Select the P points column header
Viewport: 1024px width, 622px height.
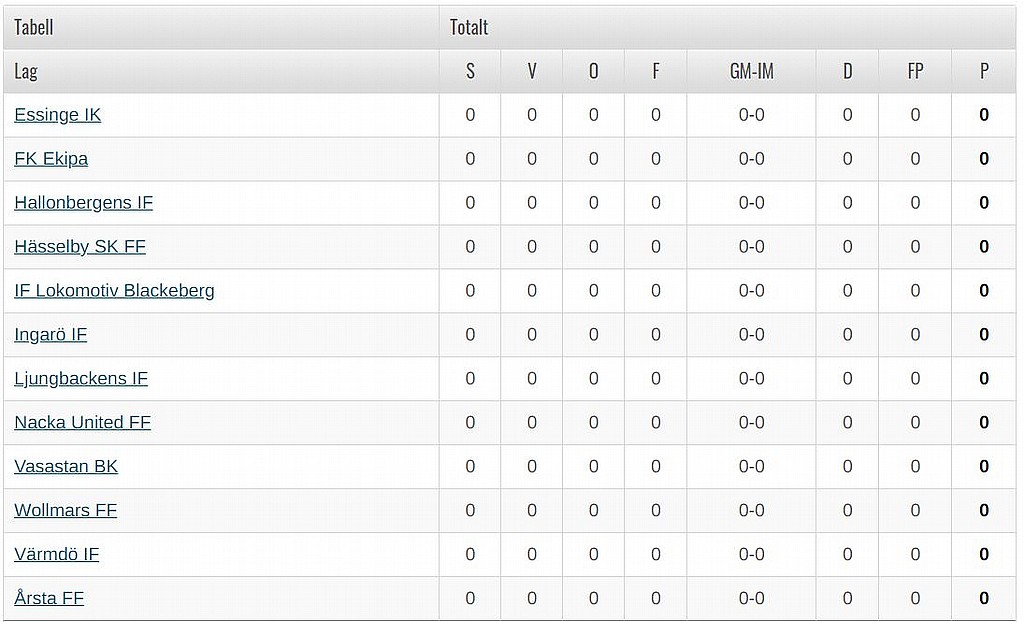pyautogui.click(x=984, y=71)
